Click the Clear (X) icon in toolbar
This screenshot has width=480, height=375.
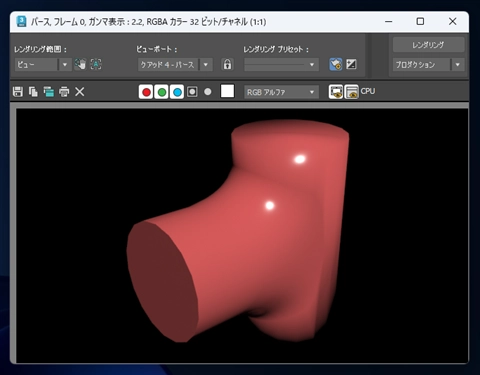[80, 91]
